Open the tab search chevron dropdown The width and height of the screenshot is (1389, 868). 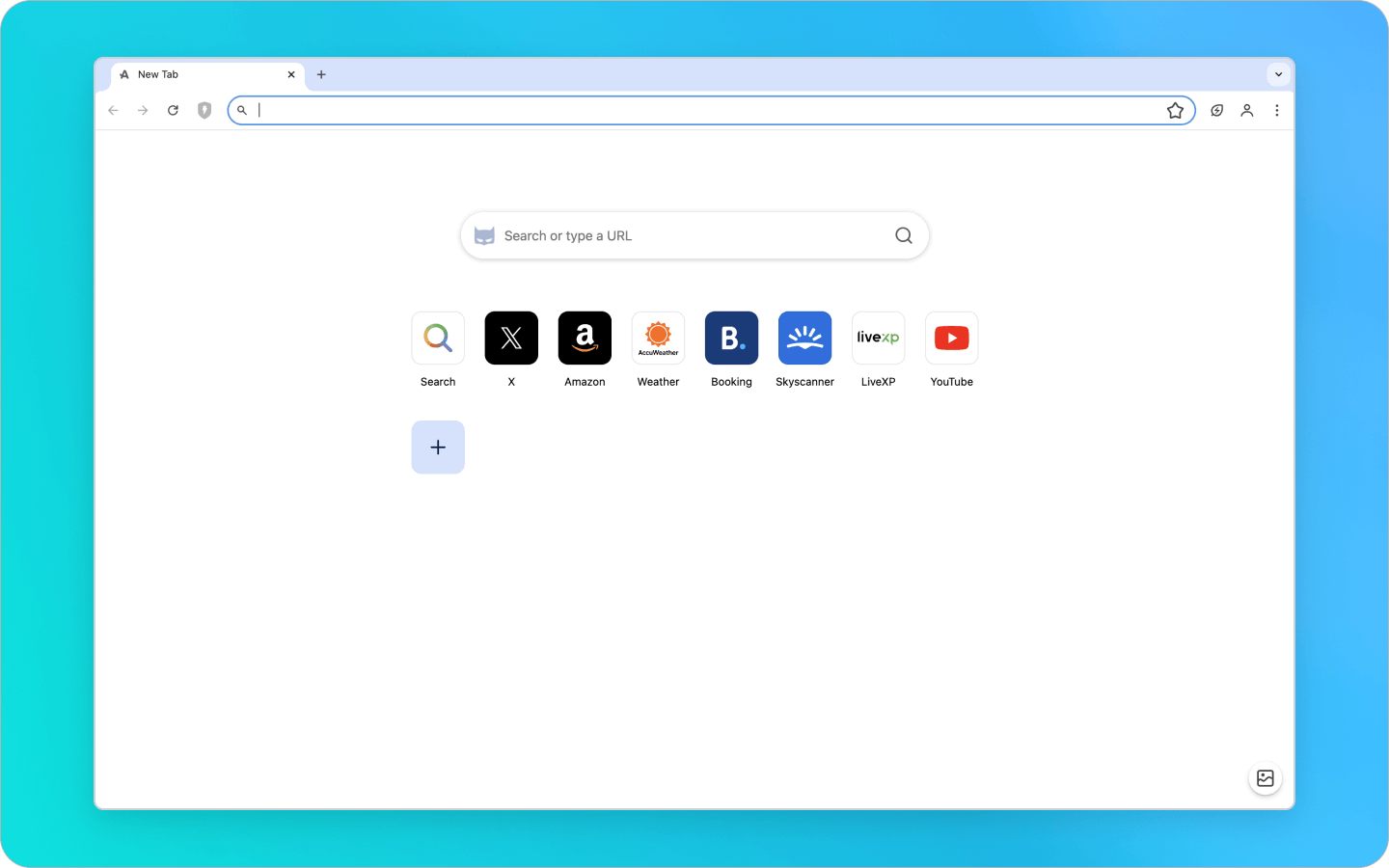tap(1278, 74)
